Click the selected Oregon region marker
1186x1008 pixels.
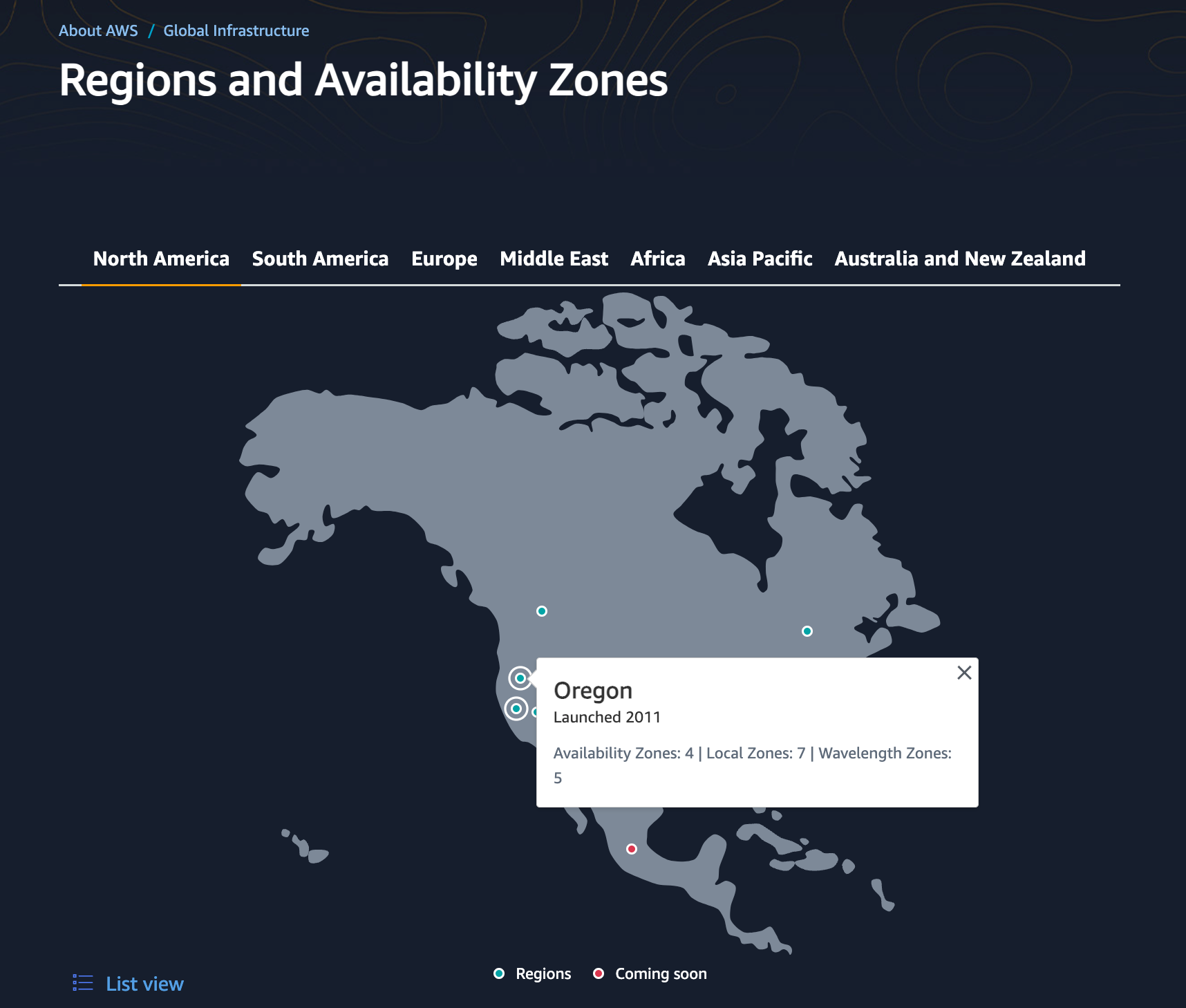pos(520,678)
